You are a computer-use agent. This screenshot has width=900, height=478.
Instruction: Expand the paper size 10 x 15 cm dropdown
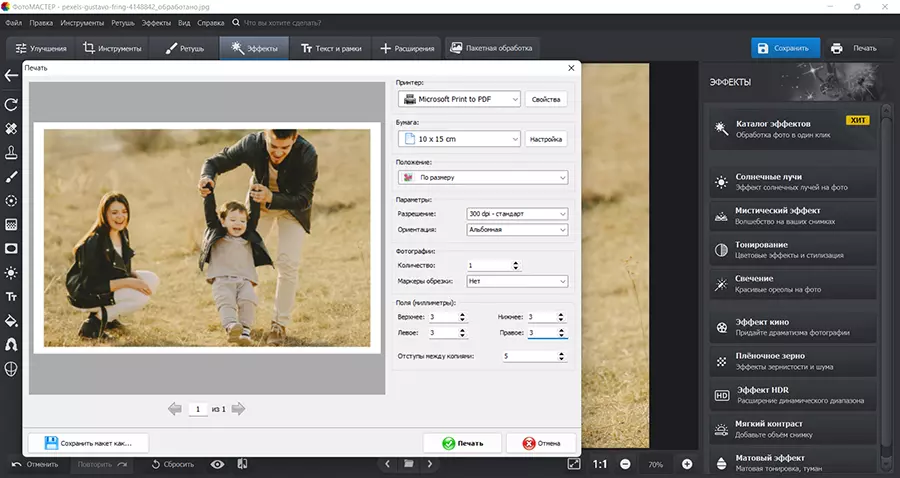tap(459, 139)
